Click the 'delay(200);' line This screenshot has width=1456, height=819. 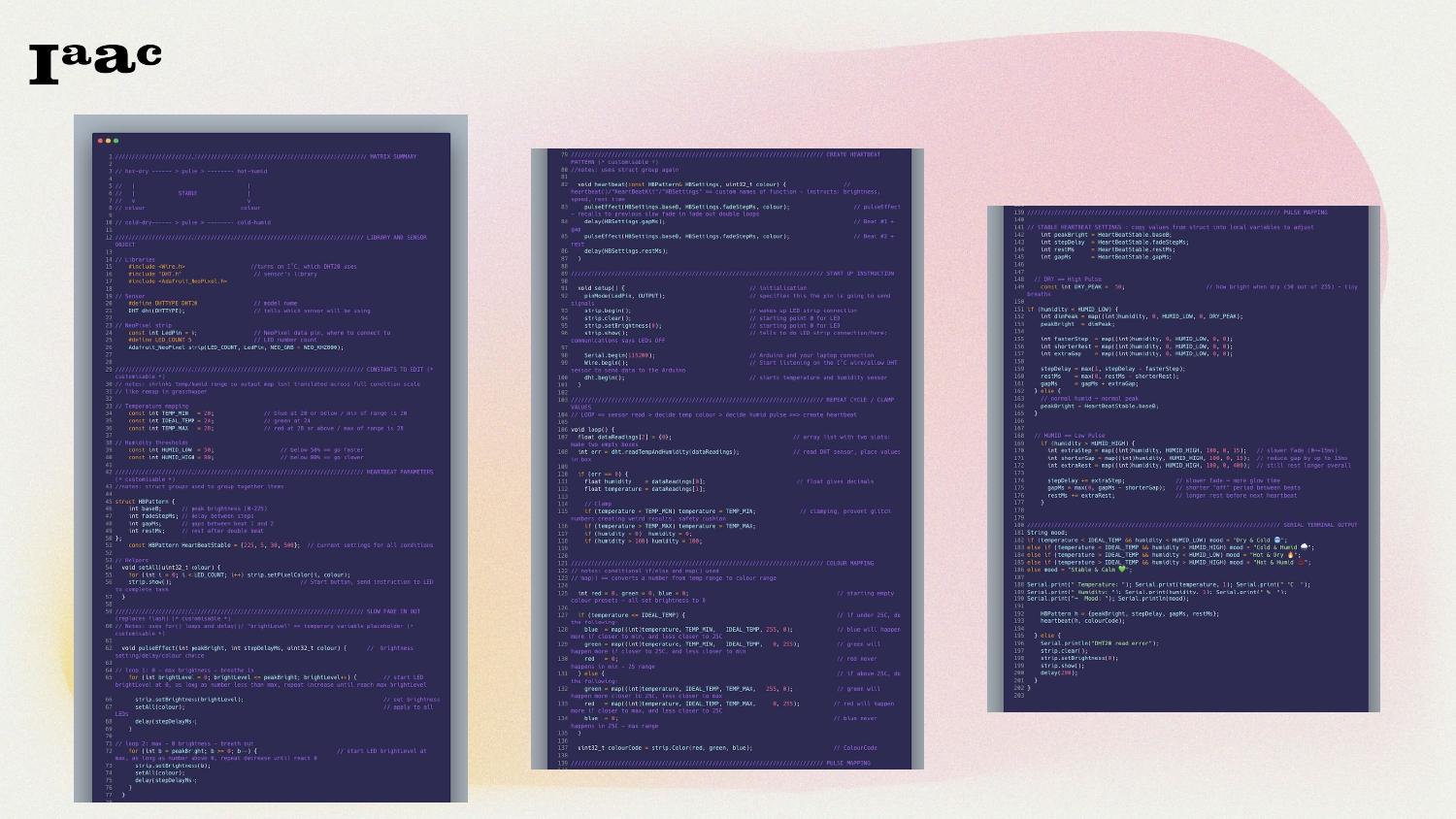click(1057, 672)
